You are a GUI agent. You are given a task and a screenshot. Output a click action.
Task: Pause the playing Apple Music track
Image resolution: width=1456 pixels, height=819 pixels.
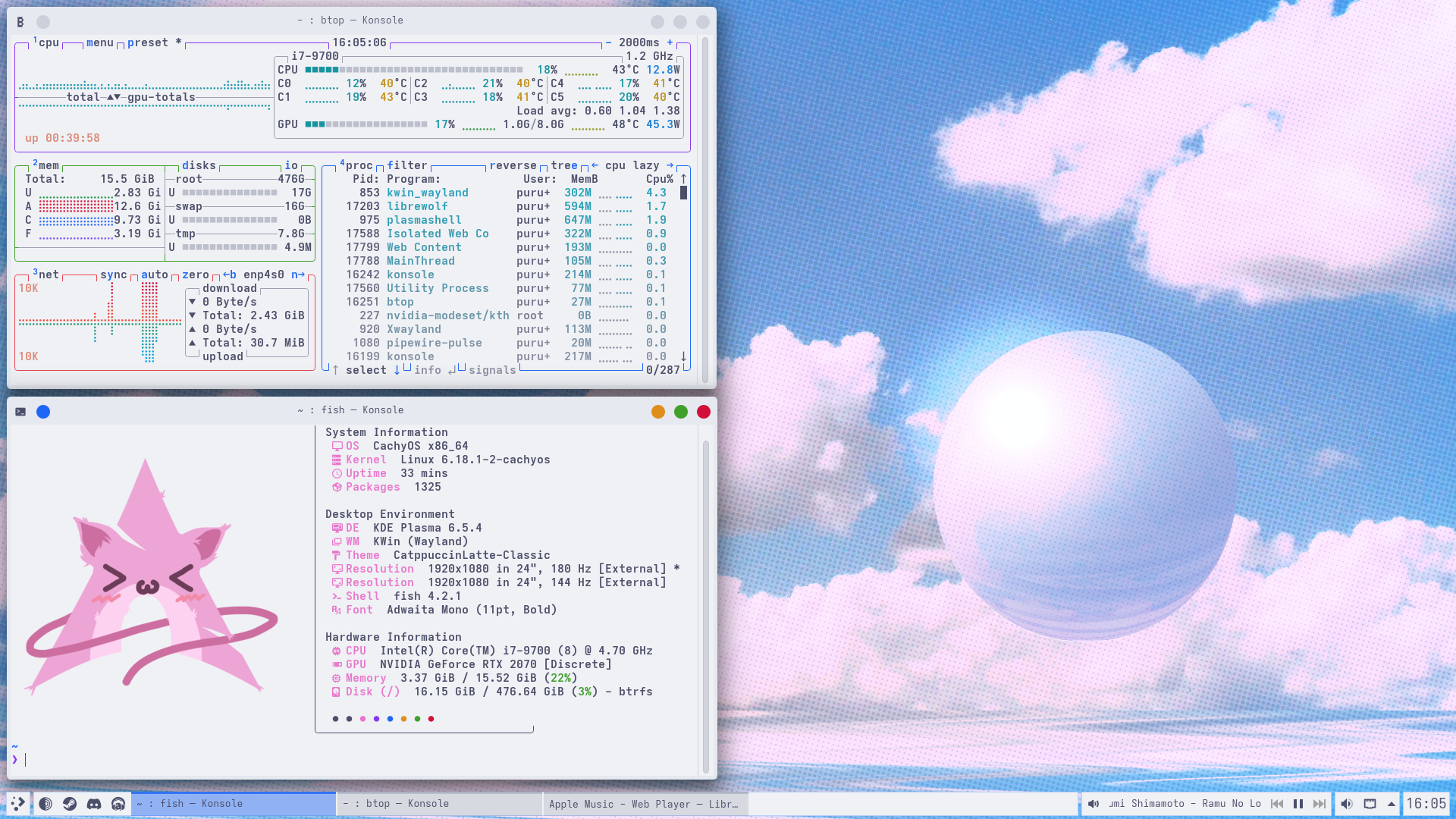coord(1298,804)
